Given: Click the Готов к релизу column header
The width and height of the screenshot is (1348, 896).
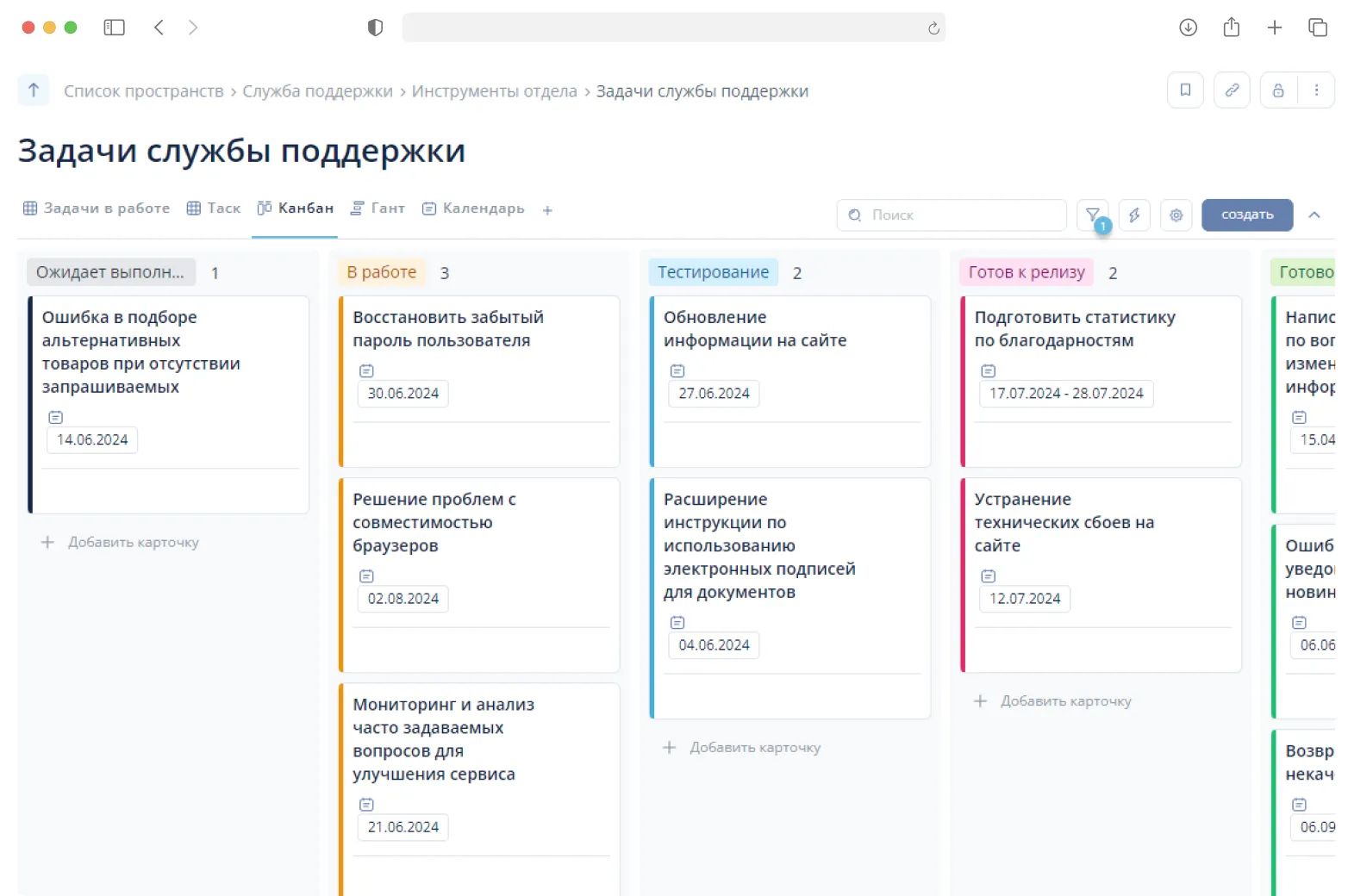Looking at the screenshot, I should (1027, 272).
